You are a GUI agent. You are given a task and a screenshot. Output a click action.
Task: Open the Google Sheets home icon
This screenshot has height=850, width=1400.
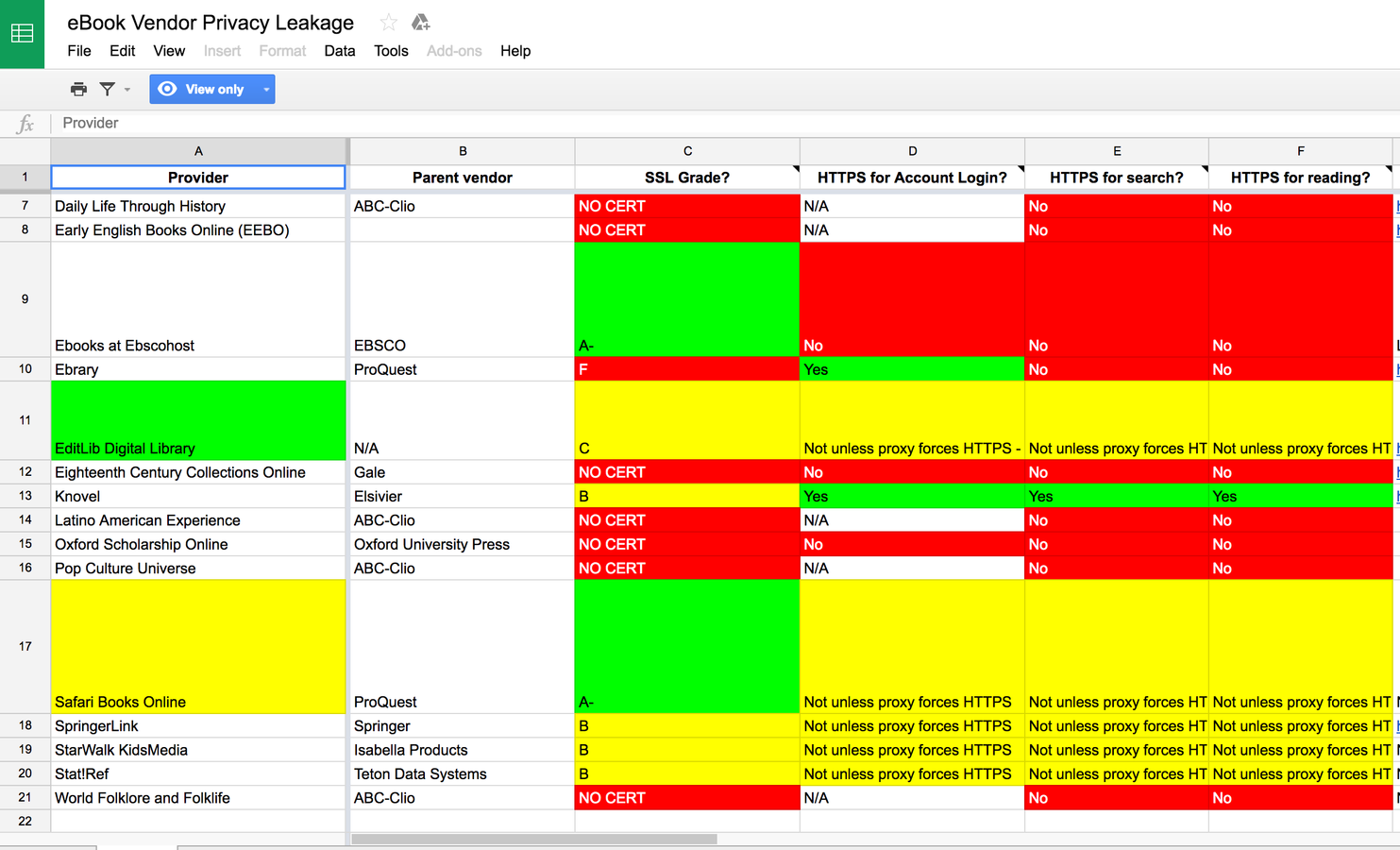tap(22, 34)
